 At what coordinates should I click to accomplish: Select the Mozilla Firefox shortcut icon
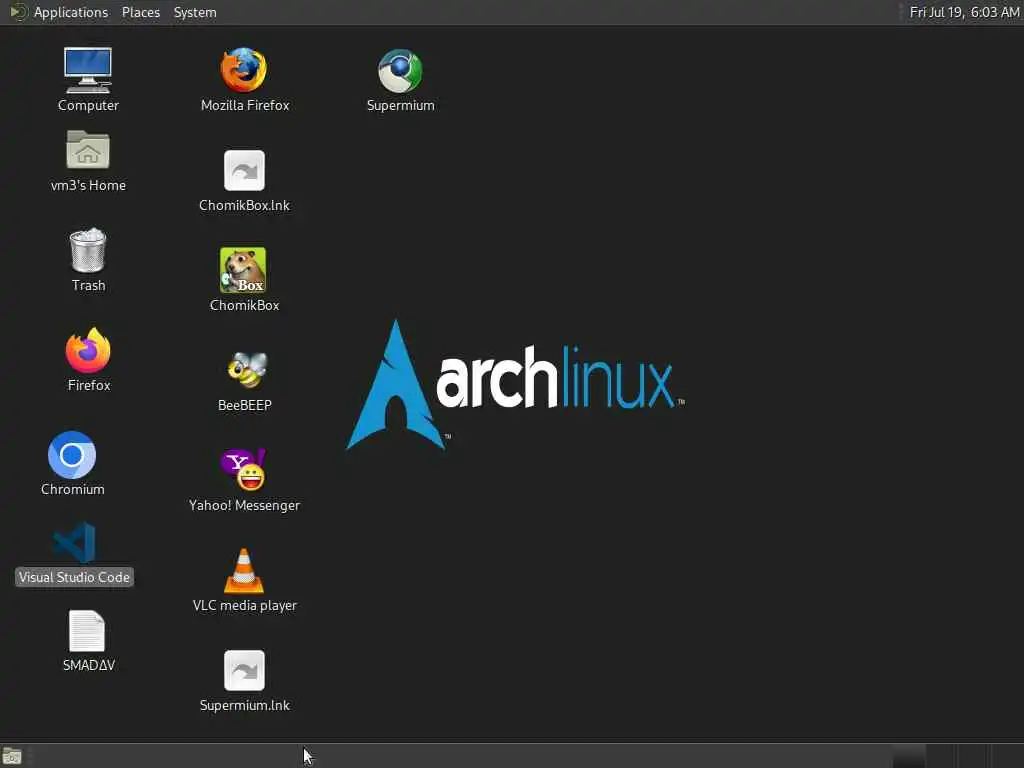pyautogui.click(x=244, y=70)
